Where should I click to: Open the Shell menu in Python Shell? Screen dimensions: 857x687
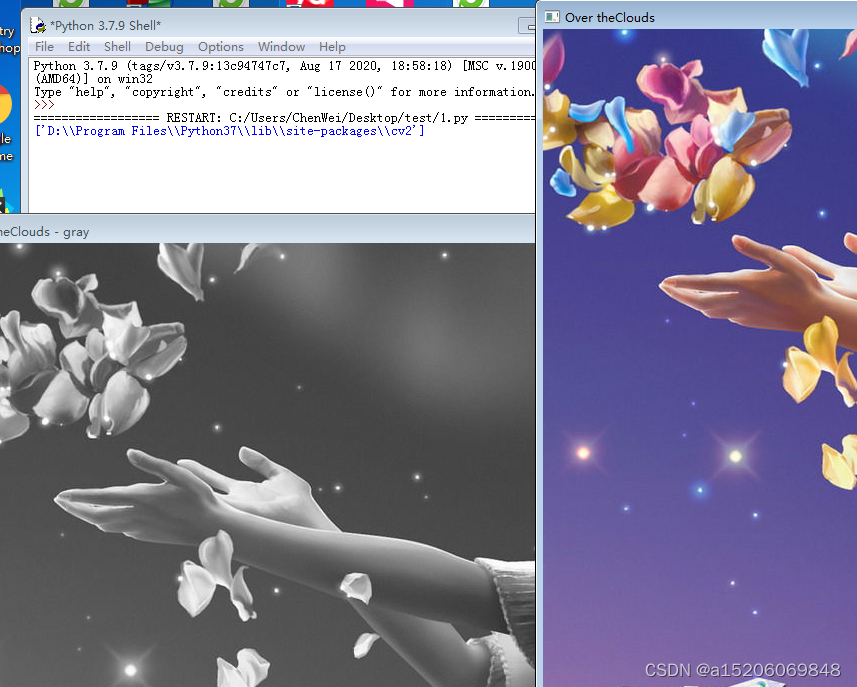point(117,47)
